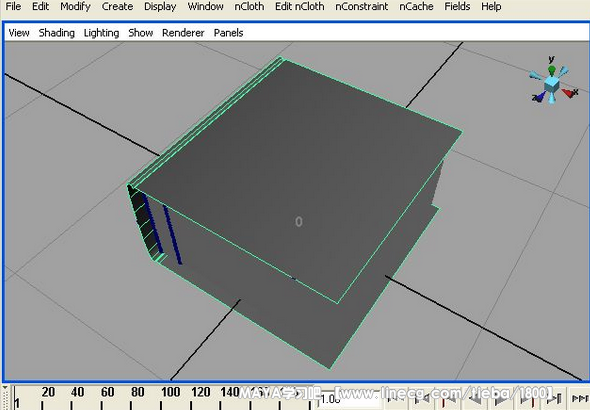This screenshot has width=590, height=410.
Task: Go to end of playback range
Action: tap(580, 398)
